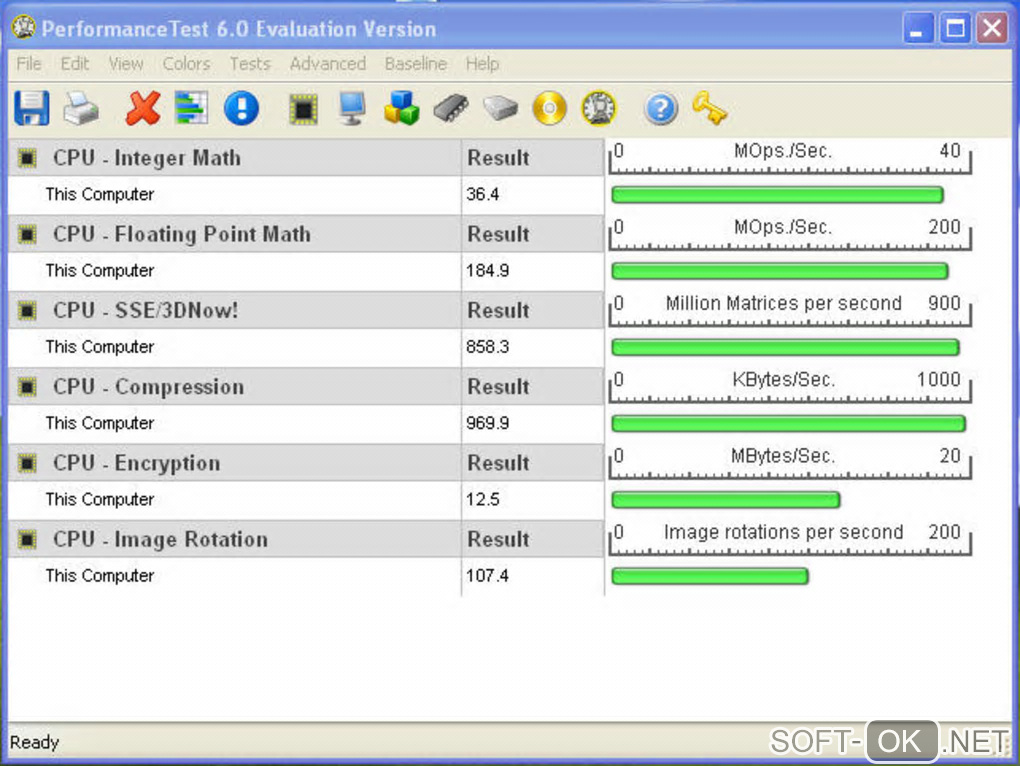Open the Colors menu
Viewport: 1020px width, 766px height.
tap(186, 64)
